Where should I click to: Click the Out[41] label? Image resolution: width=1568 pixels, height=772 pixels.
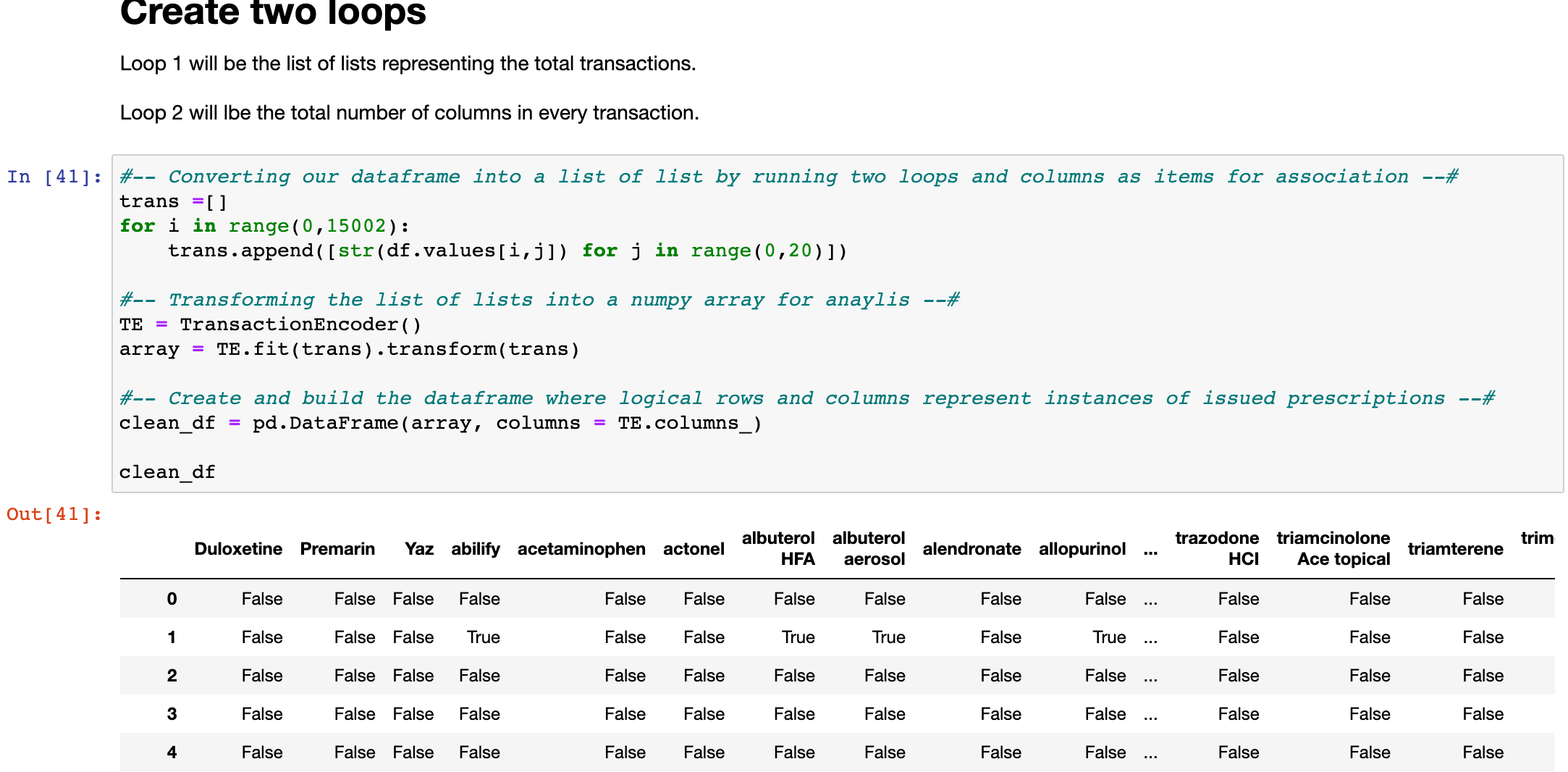(54, 514)
